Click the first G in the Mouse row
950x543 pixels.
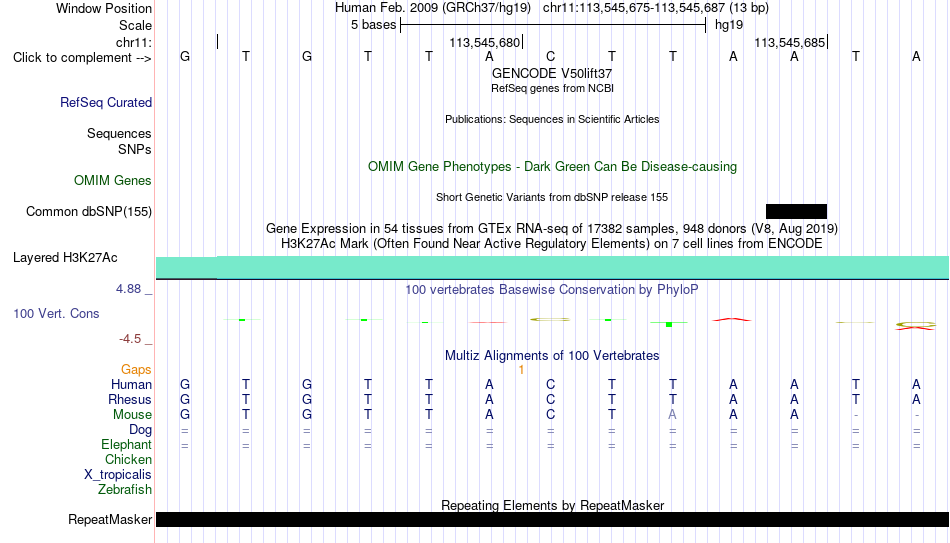point(185,415)
